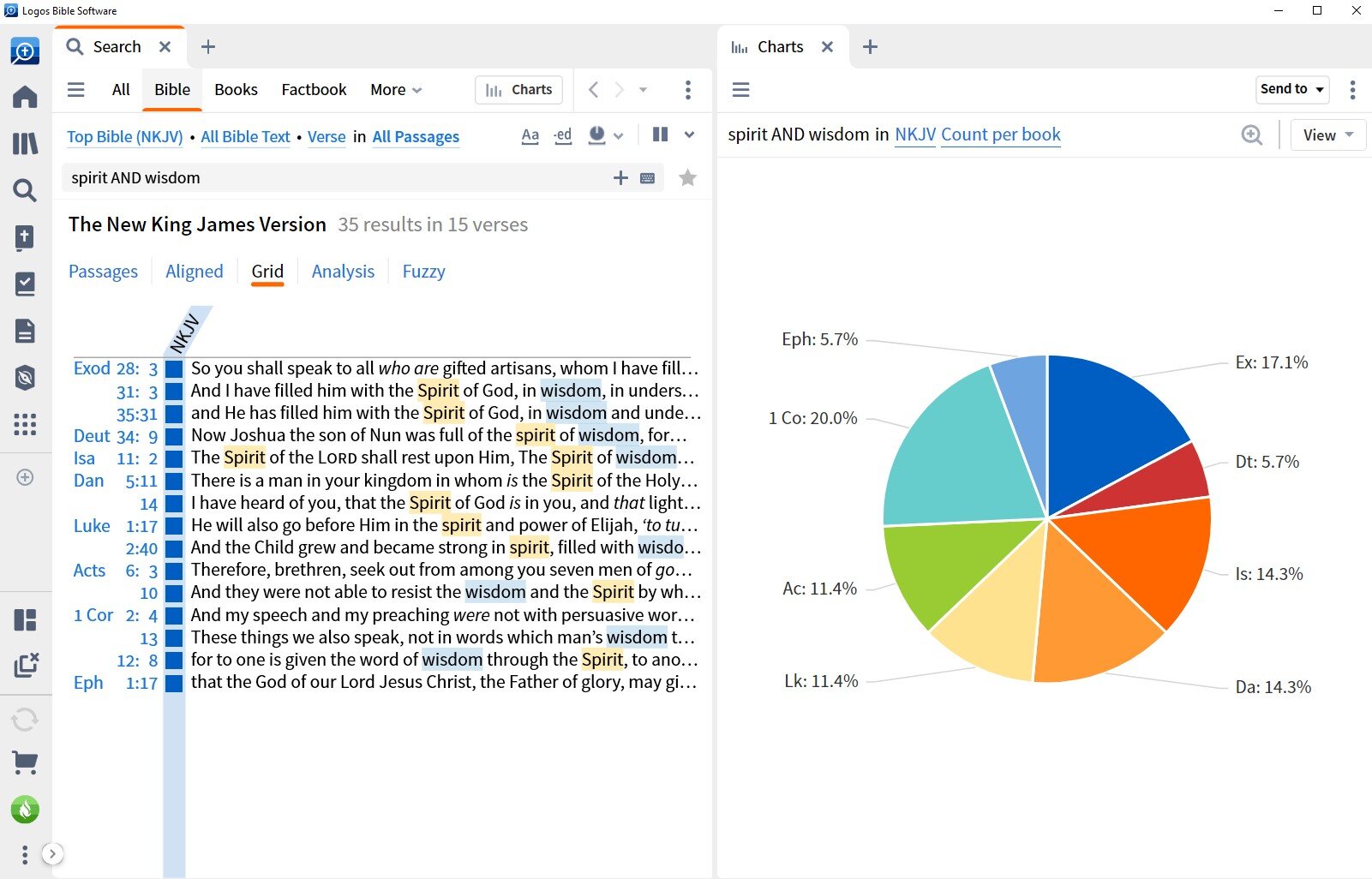The width and height of the screenshot is (1372, 879).
Task: Toggle Match case Aa option
Action: tap(530, 135)
